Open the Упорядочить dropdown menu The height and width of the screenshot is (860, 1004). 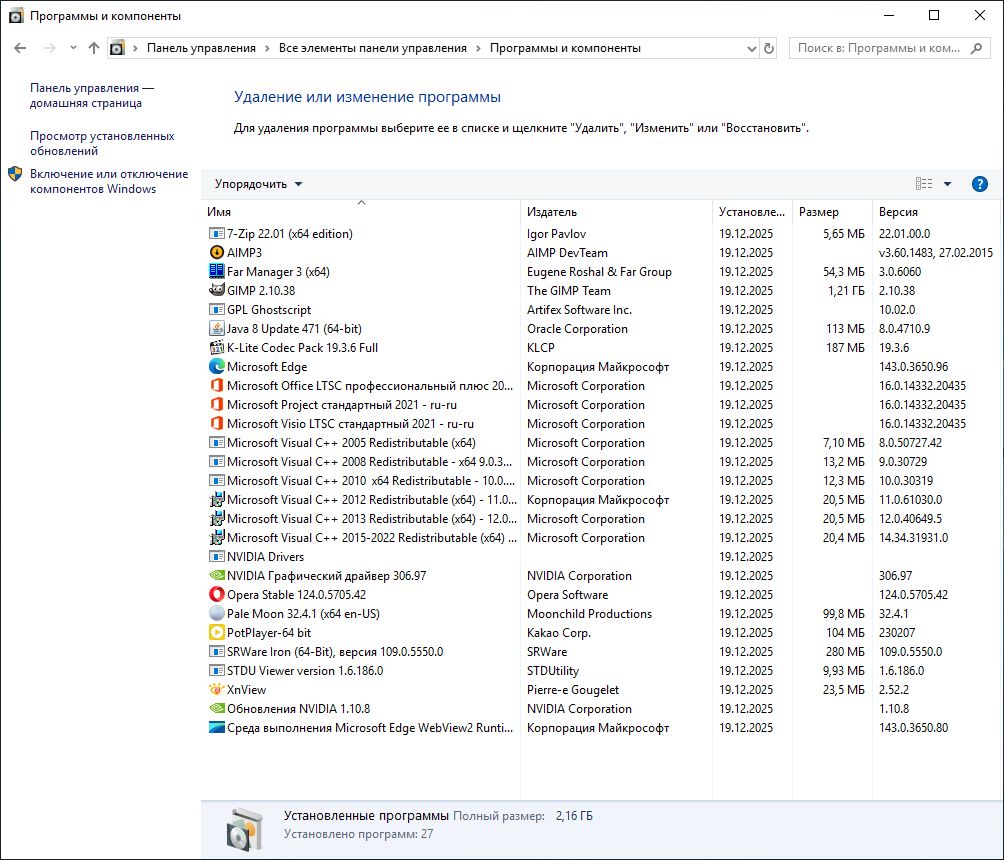coord(258,184)
